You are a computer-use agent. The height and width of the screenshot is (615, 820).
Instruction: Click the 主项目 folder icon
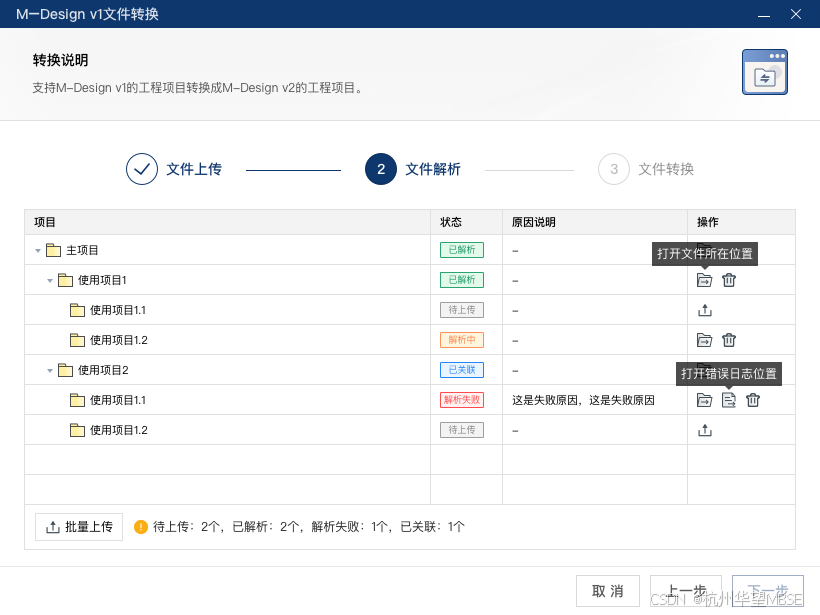tap(53, 250)
